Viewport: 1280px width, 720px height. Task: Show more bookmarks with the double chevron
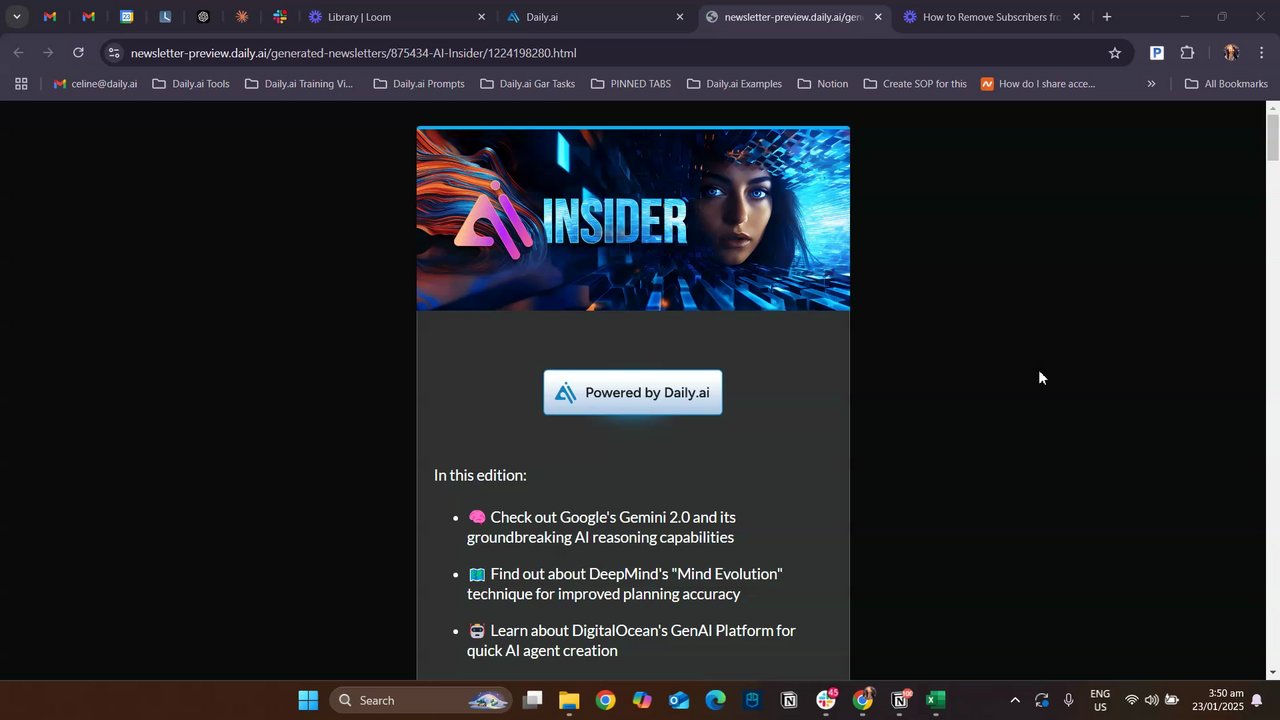1151,84
